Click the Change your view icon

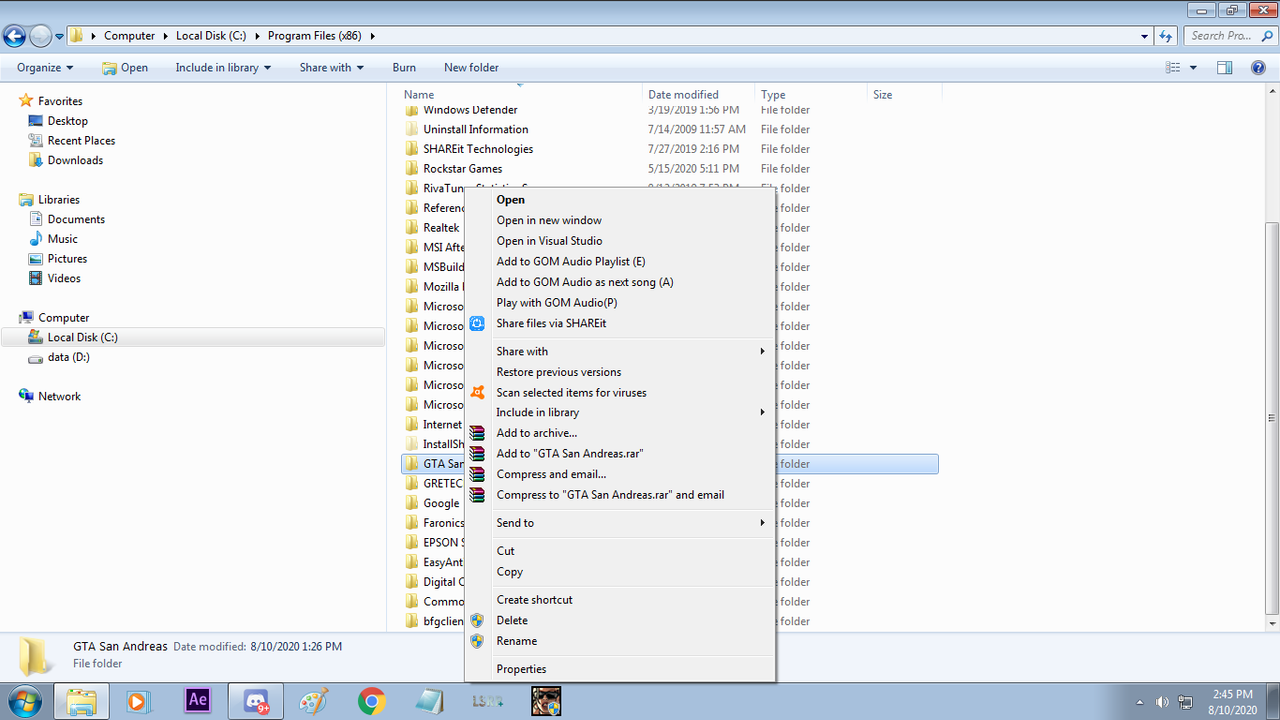(1173, 68)
